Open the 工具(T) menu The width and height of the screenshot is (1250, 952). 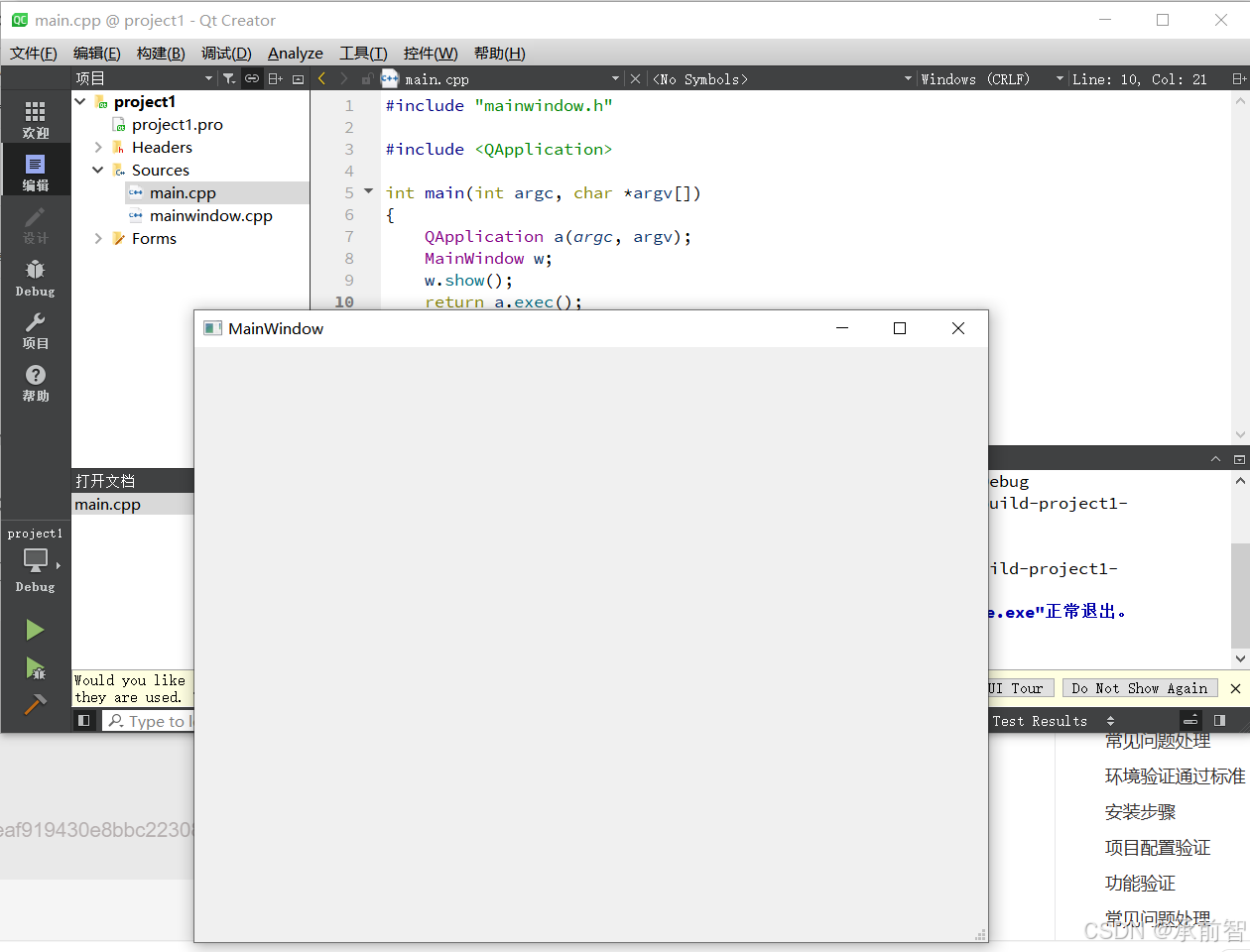tap(363, 53)
